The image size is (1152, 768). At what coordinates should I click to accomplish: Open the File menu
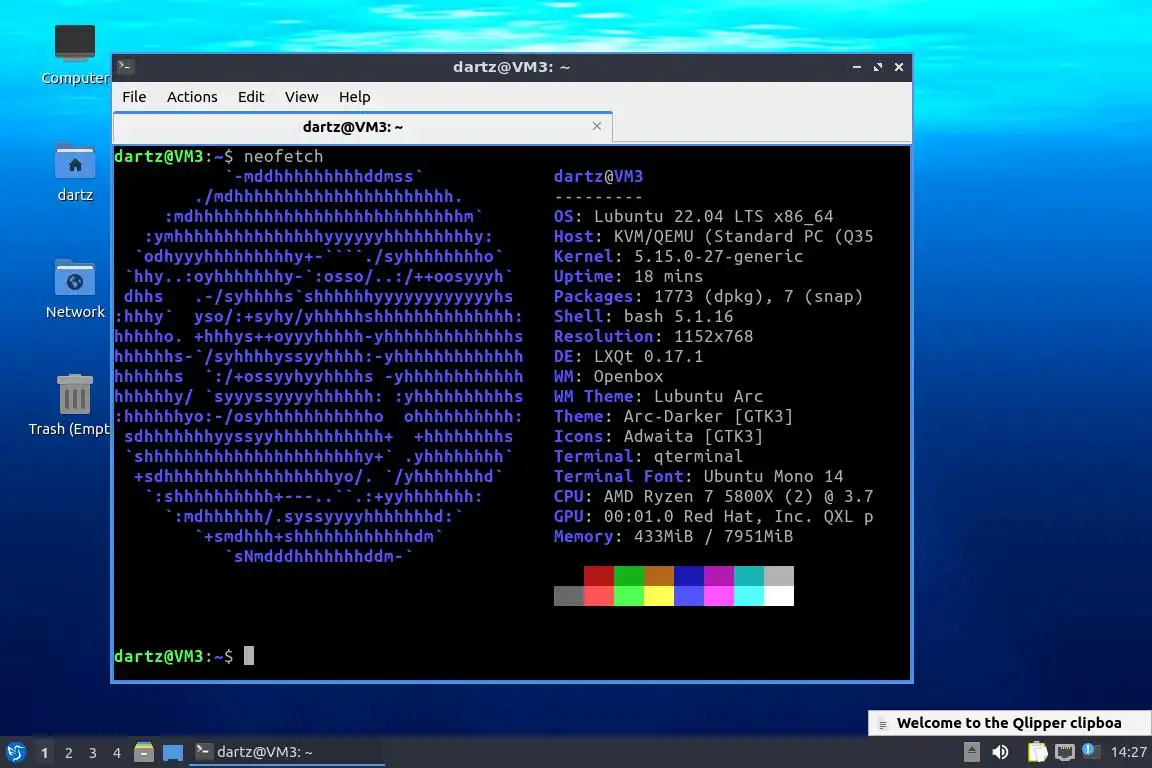(x=134, y=97)
